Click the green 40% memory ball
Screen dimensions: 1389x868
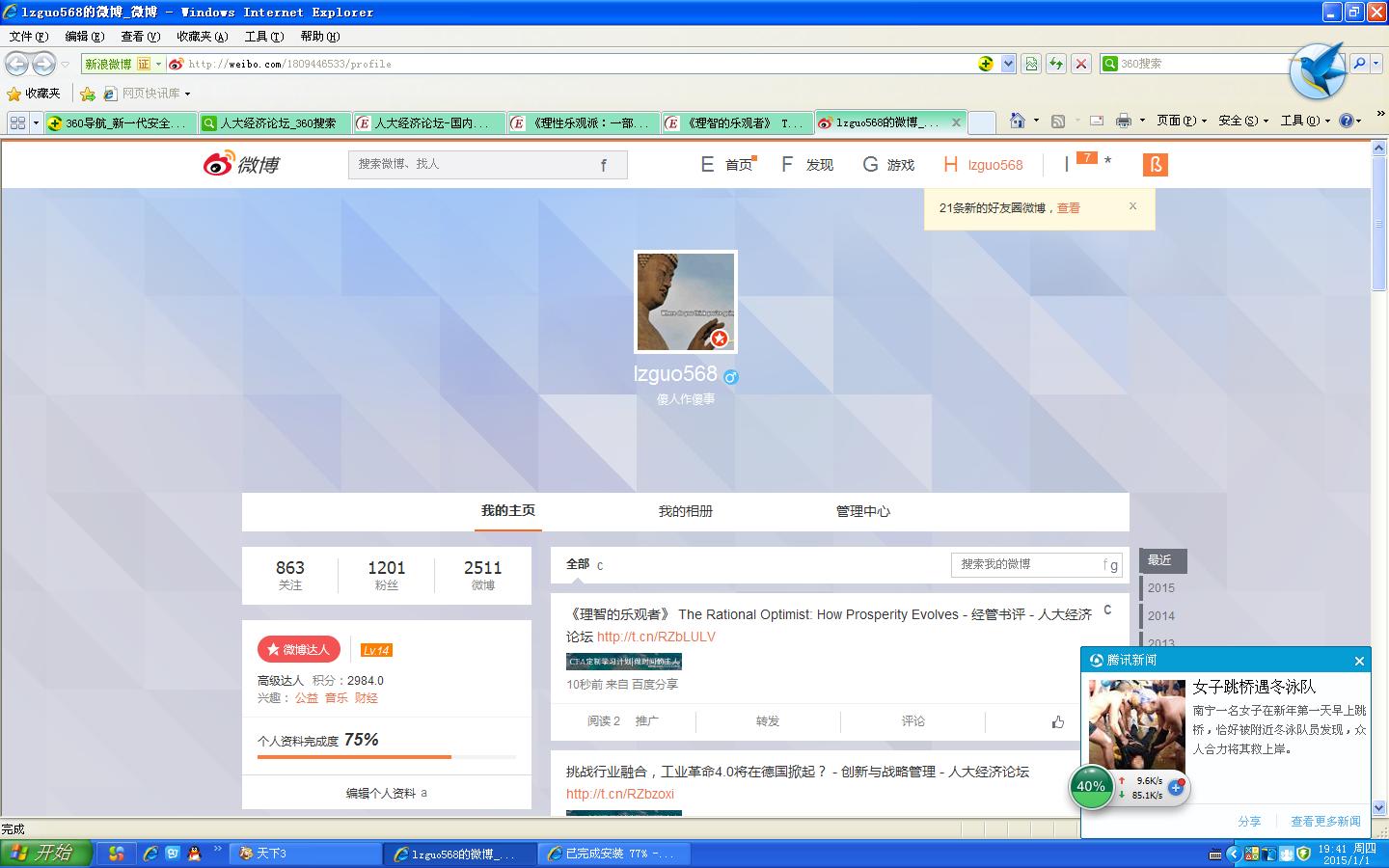[1091, 787]
